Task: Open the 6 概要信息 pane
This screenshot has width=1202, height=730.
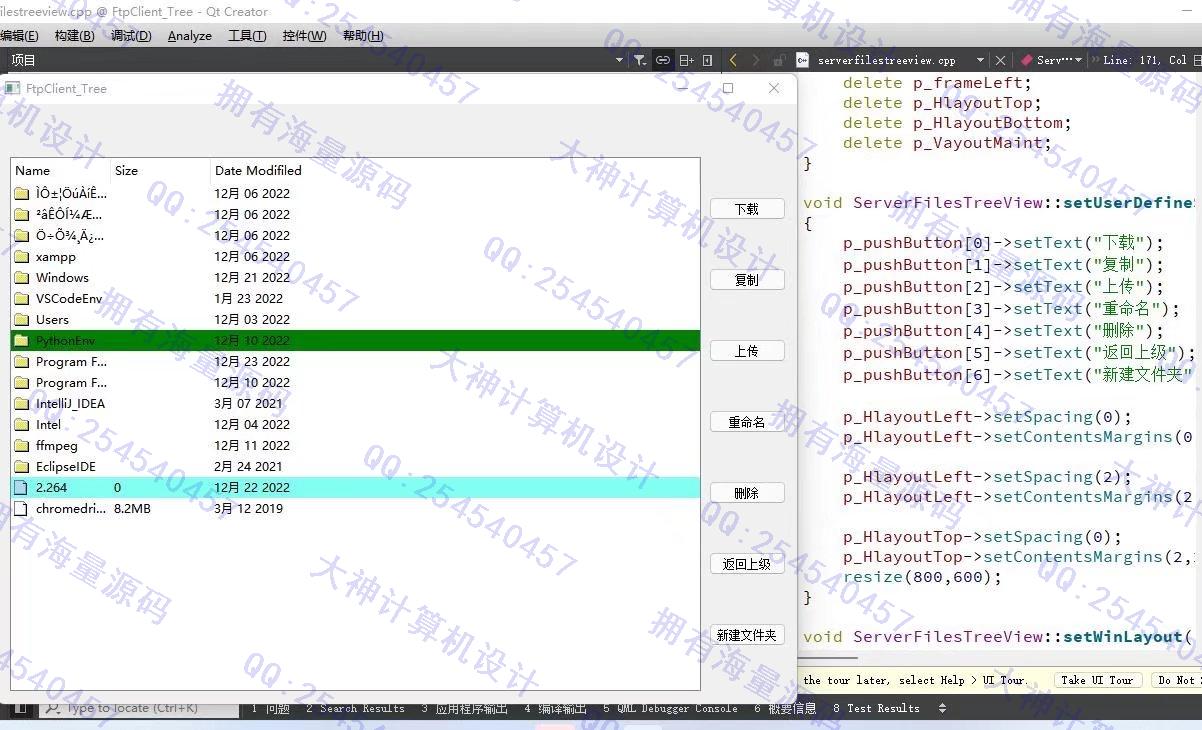Action: 785,708
